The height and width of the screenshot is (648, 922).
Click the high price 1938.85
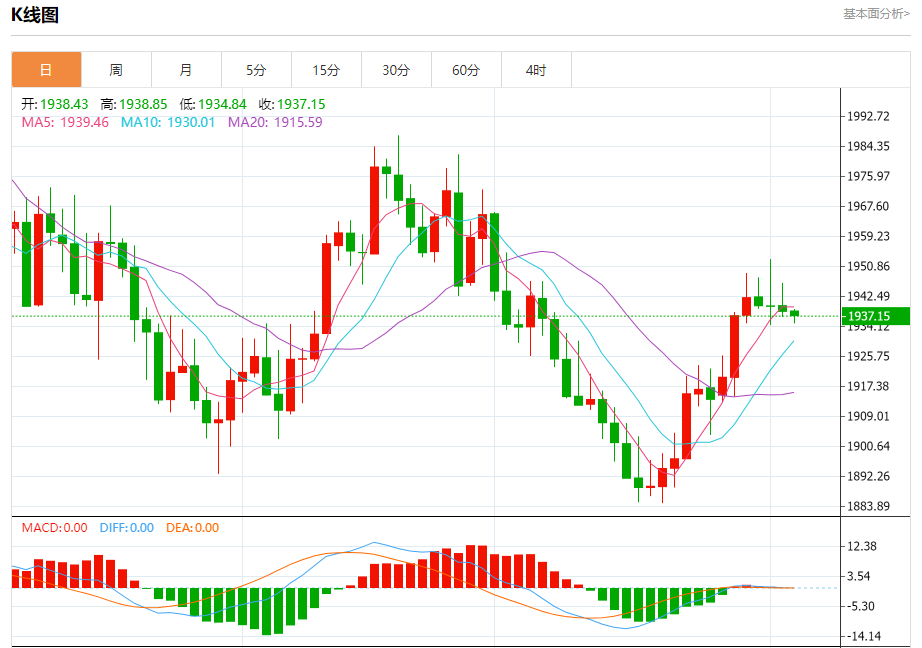(143, 104)
